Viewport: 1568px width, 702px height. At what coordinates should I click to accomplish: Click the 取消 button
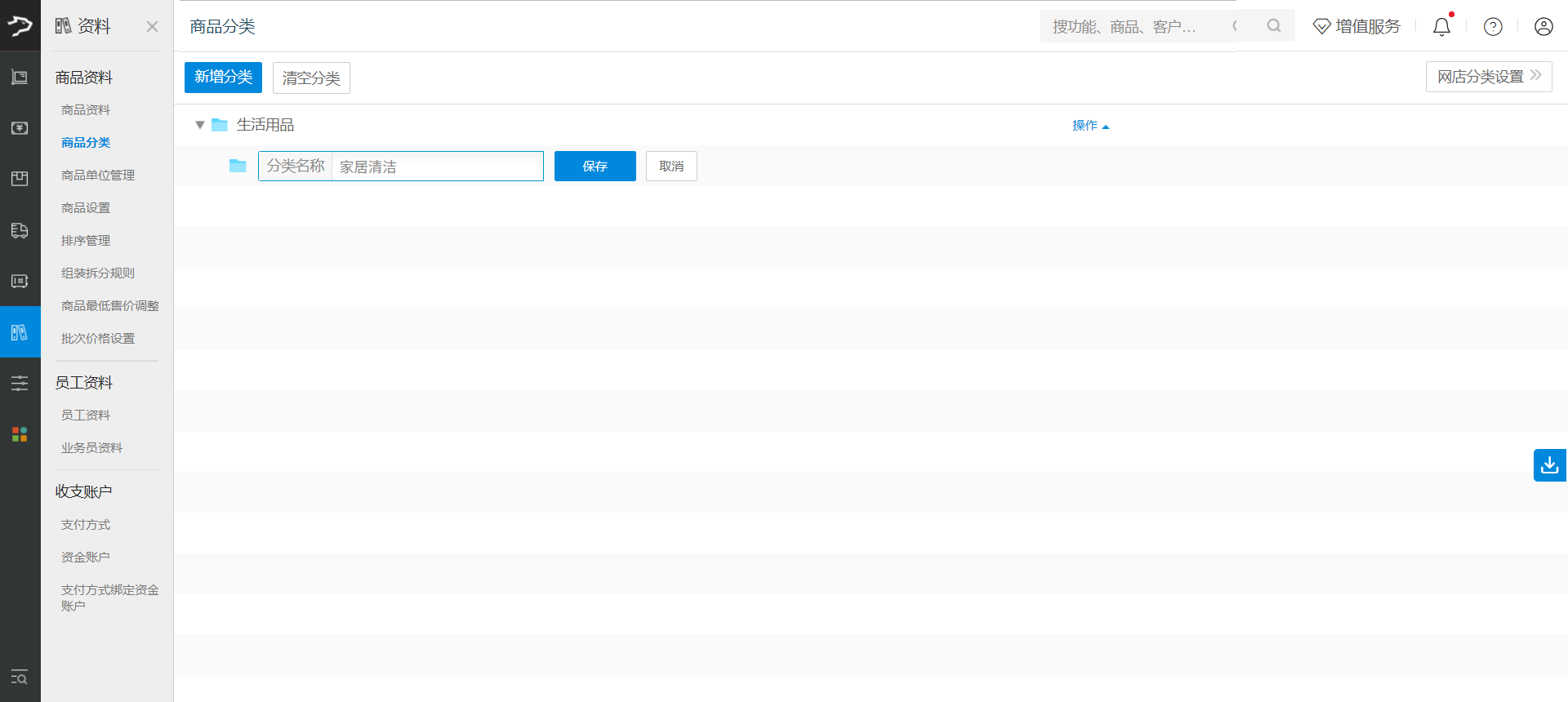tap(671, 167)
